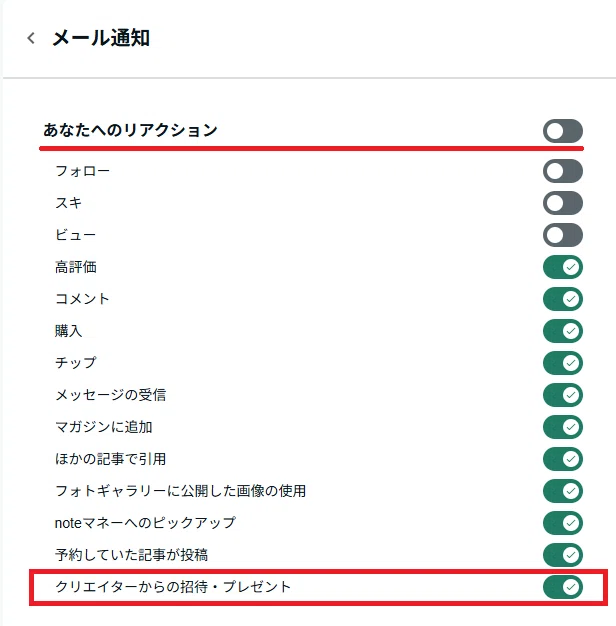Turn off クリエイターからの招待・プレゼント toggle
Image resolution: width=616 pixels, height=626 pixels.
[x=563, y=587]
